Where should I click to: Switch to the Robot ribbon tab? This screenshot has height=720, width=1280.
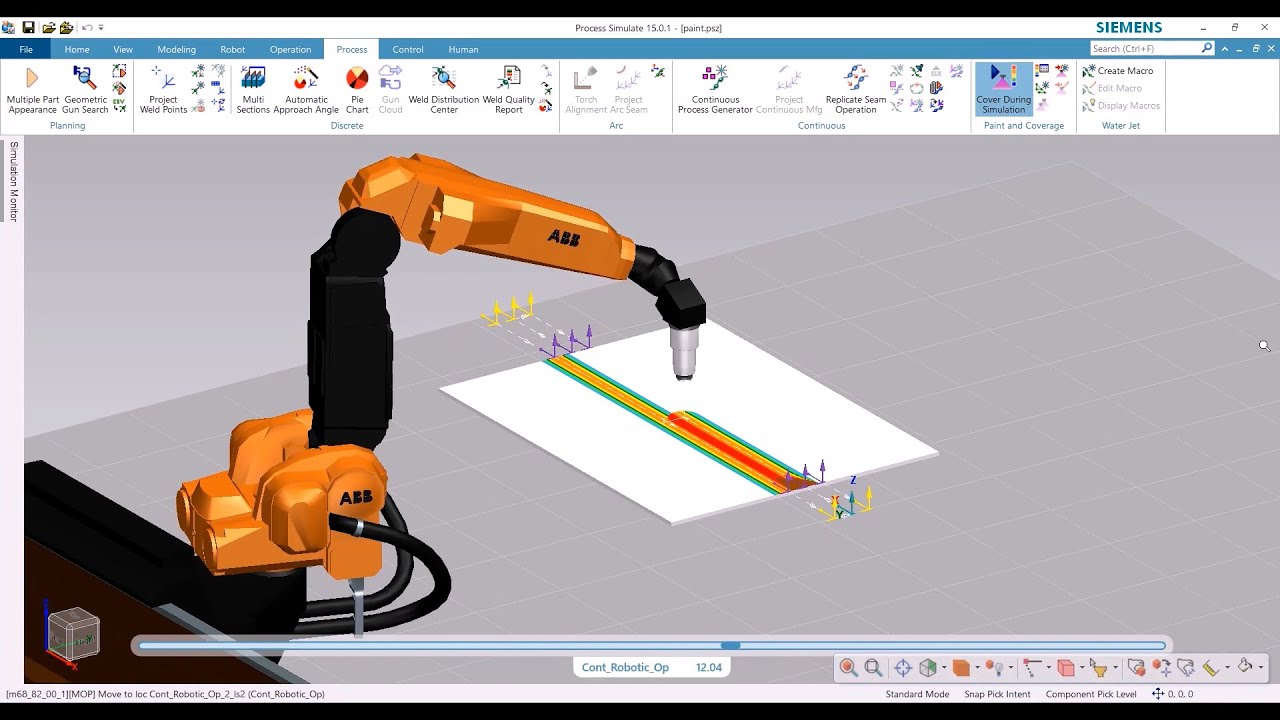tap(233, 49)
